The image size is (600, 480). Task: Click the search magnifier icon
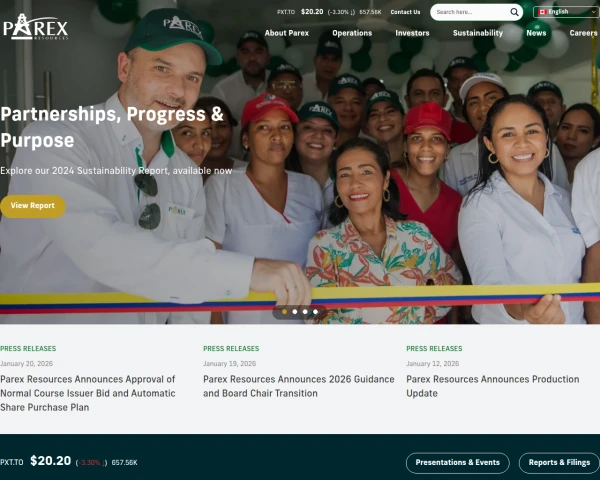pos(514,12)
